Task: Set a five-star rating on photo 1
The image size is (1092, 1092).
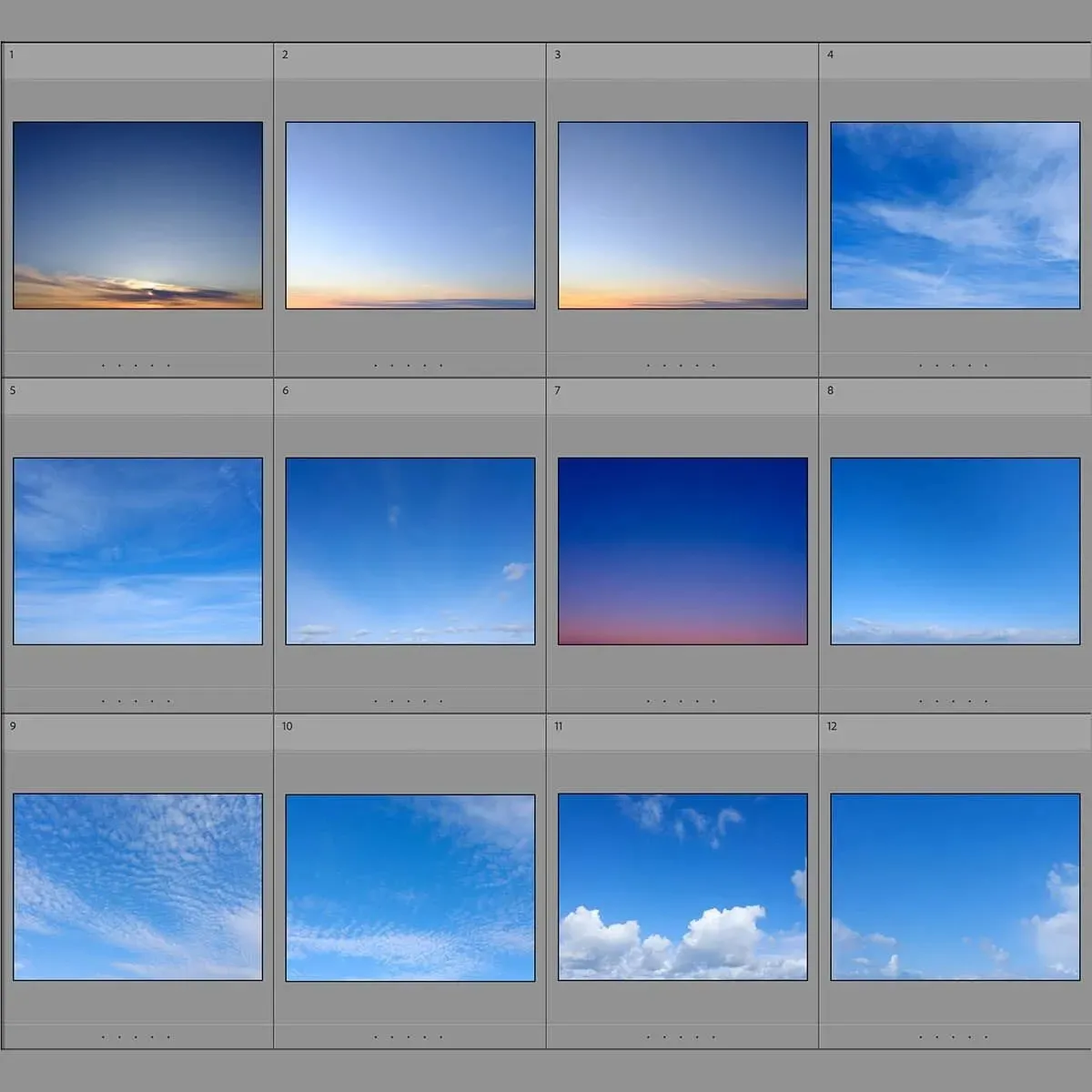Action: [168, 366]
